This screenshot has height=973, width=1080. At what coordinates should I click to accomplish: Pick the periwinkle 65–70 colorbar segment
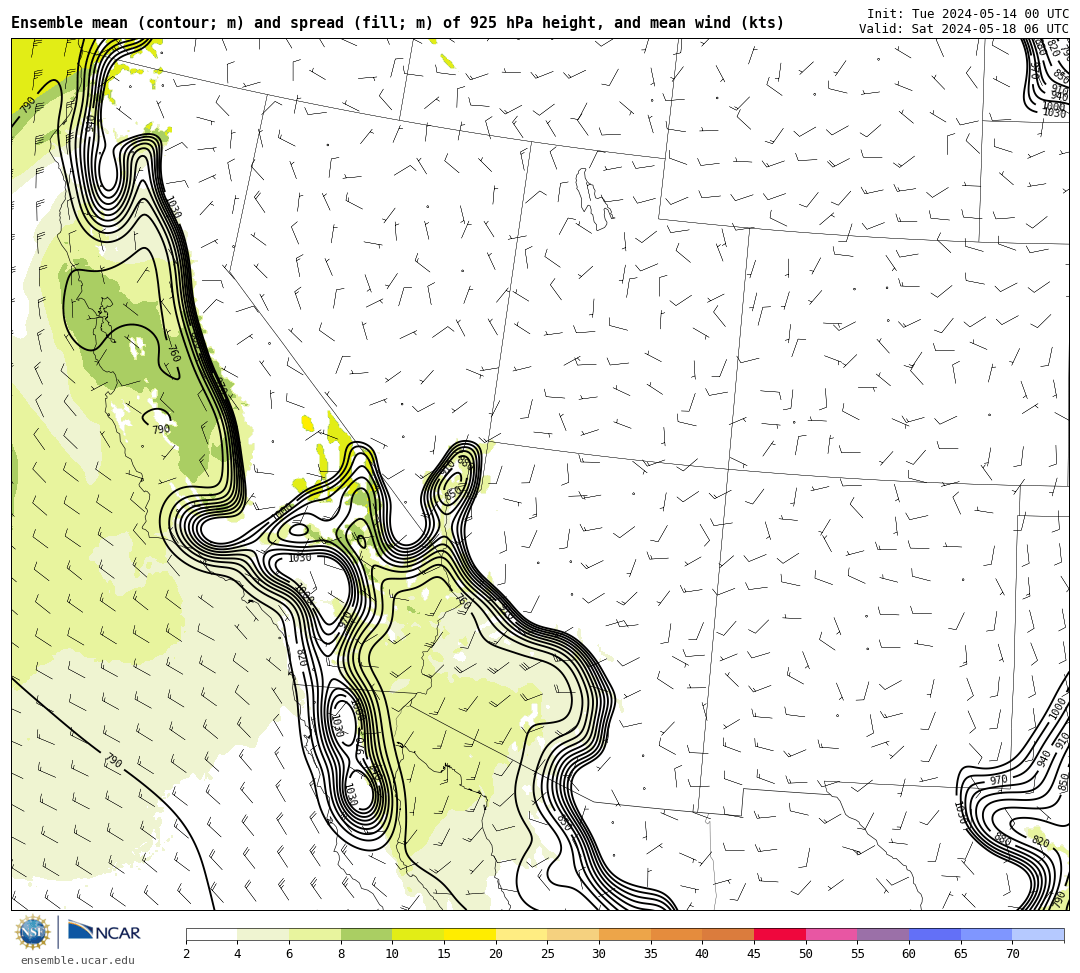coord(986,934)
